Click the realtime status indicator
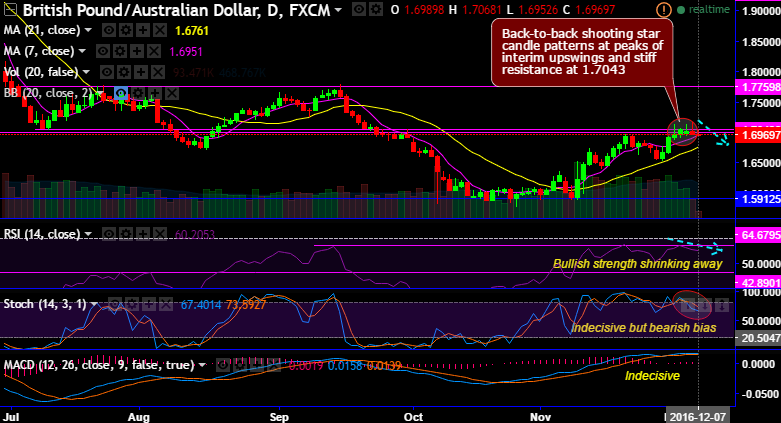This screenshot has height=423, width=781. pos(702,9)
